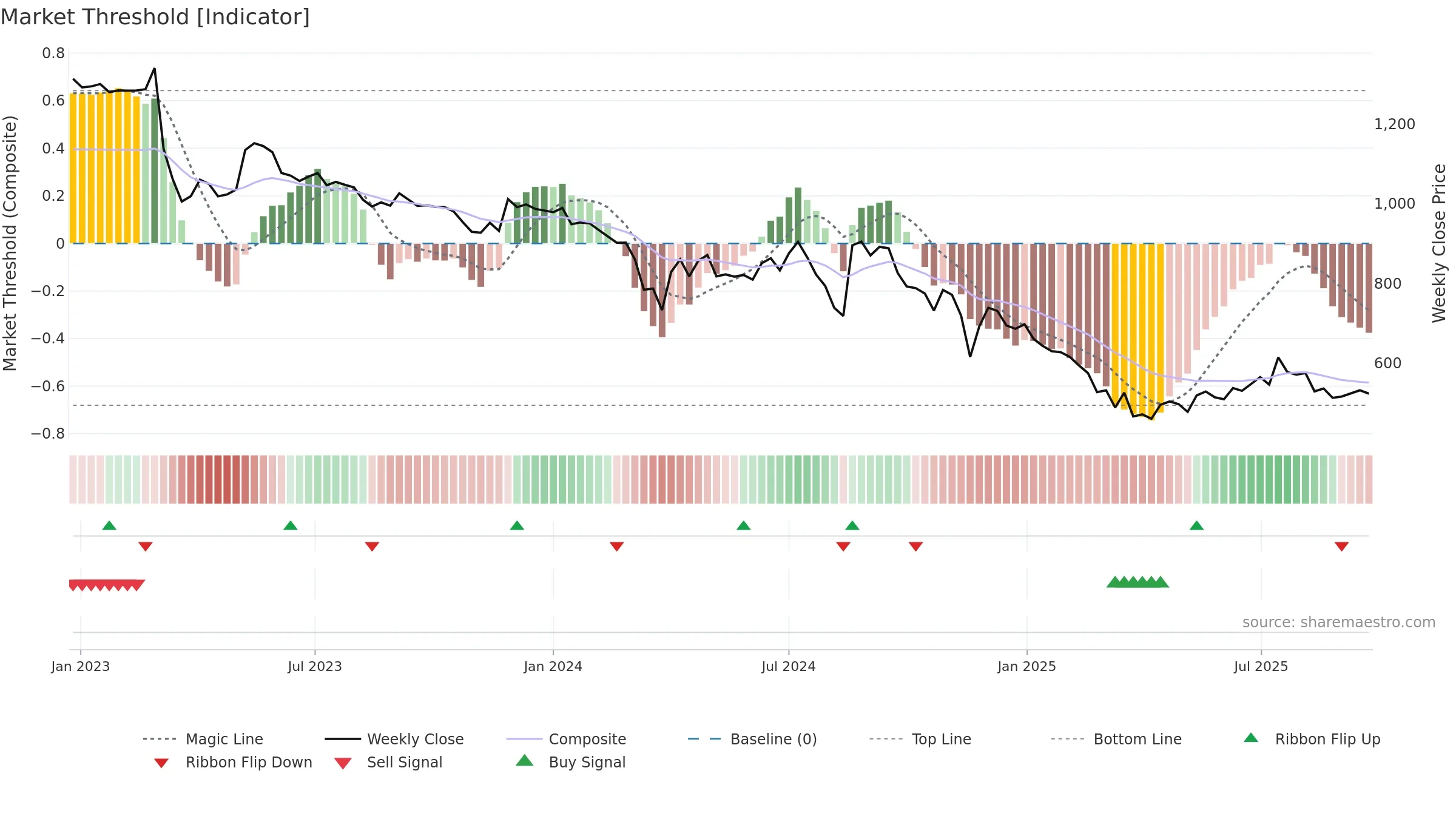The image size is (1456, 819).
Task: Toggle the Ribbon Flip Down legend entry
Action: coord(233,762)
